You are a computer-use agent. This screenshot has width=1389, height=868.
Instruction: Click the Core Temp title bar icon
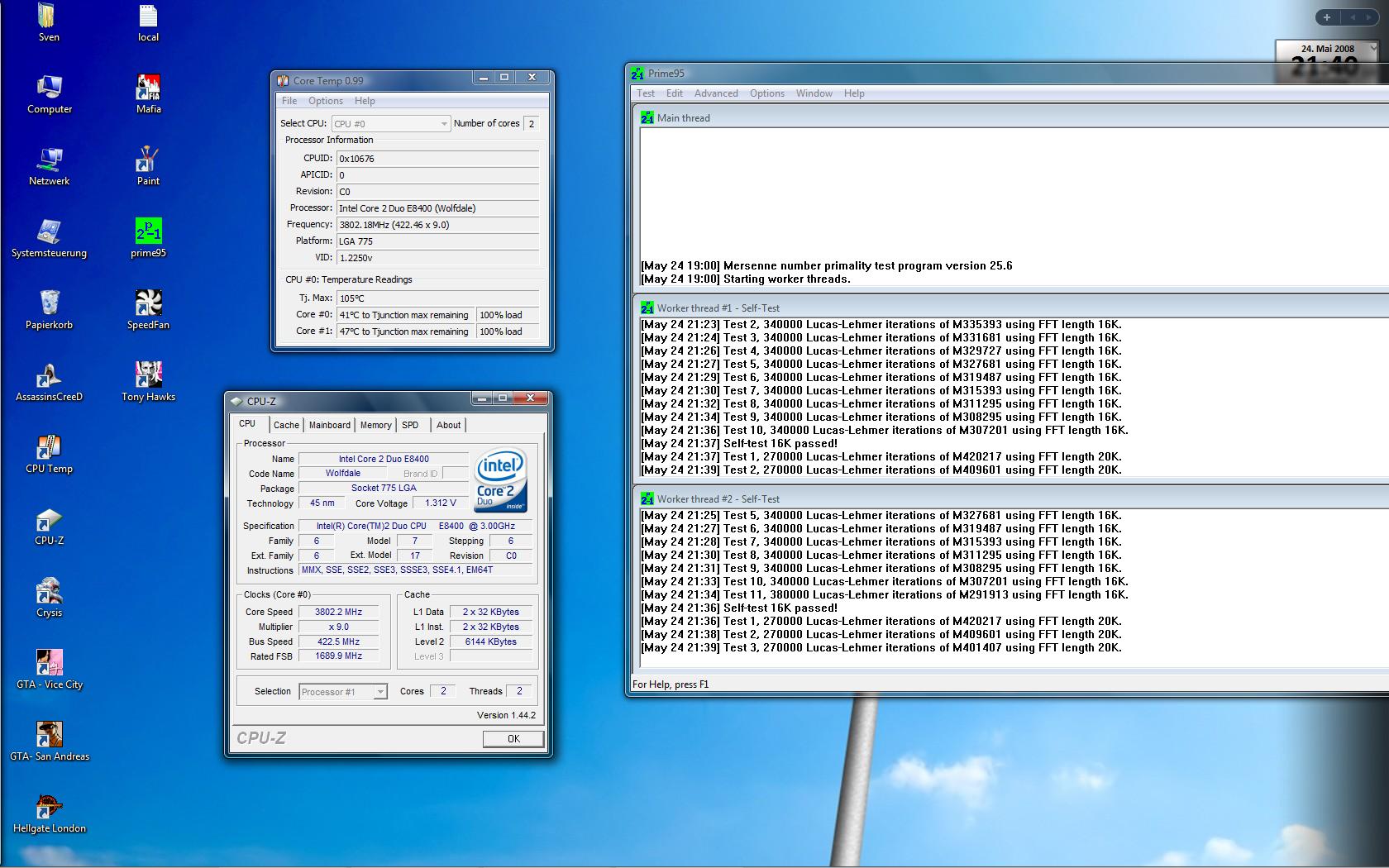tap(283, 80)
